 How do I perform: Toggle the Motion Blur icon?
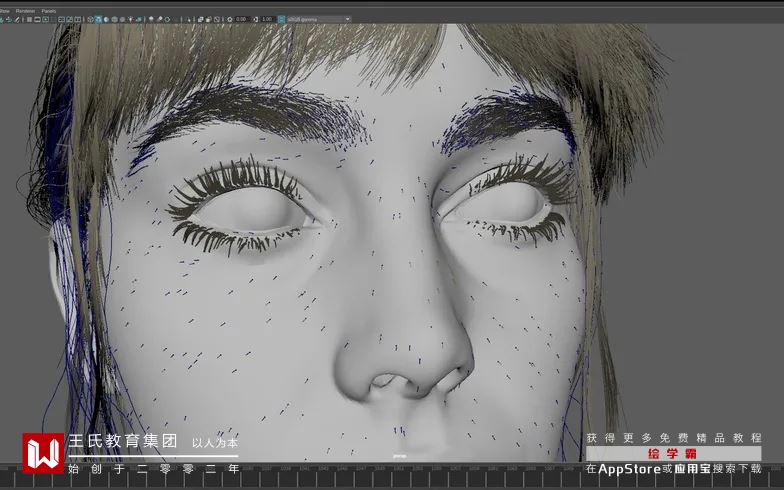pyautogui.click(x=160, y=20)
